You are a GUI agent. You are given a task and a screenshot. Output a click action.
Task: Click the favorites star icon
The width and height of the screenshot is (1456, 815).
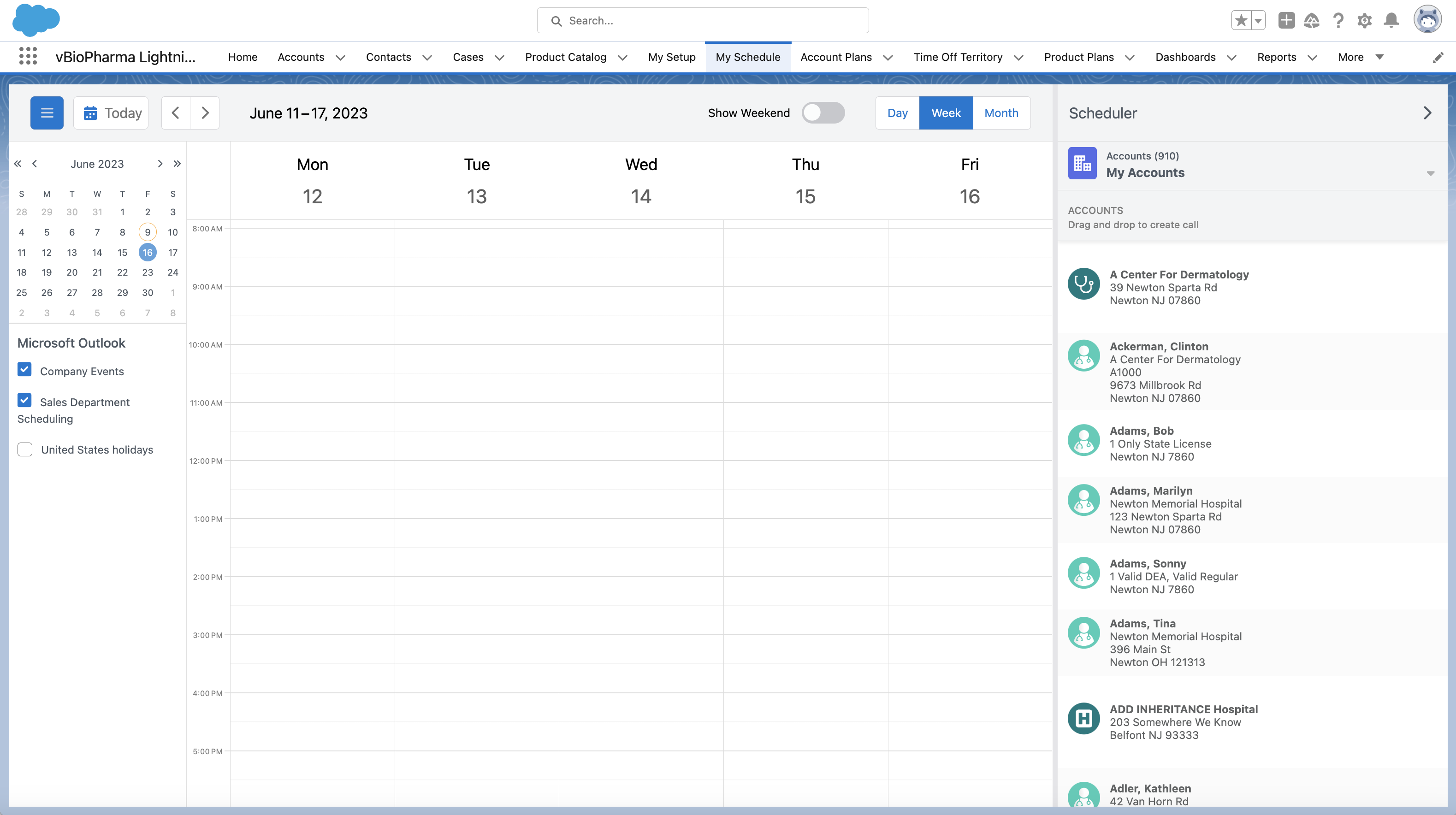point(1241,21)
